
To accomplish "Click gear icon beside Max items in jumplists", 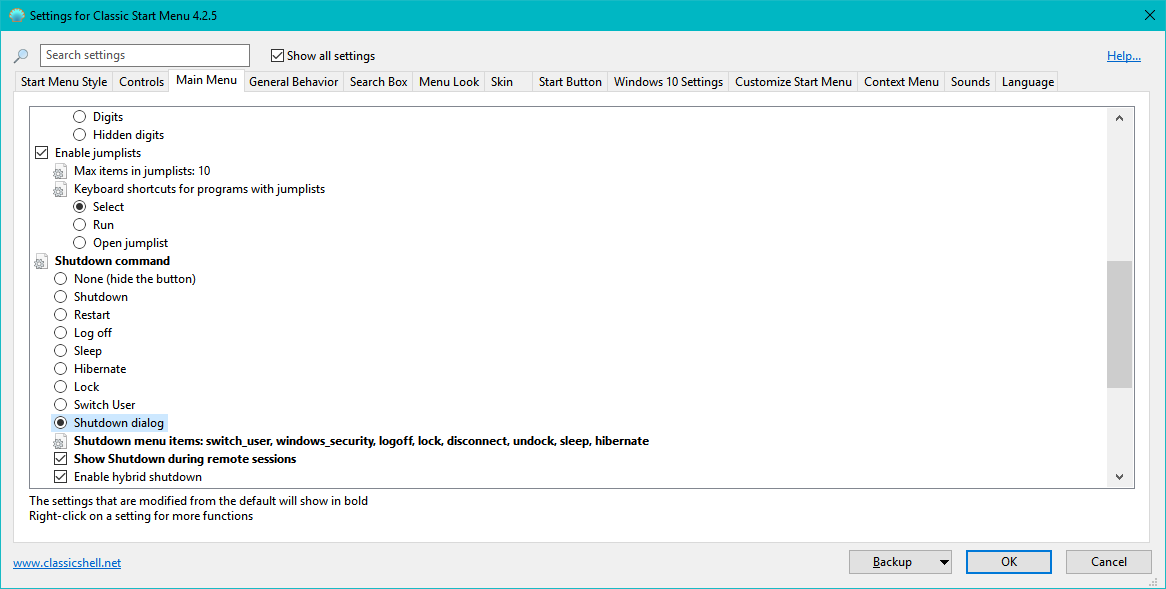I will [x=60, y=172].
